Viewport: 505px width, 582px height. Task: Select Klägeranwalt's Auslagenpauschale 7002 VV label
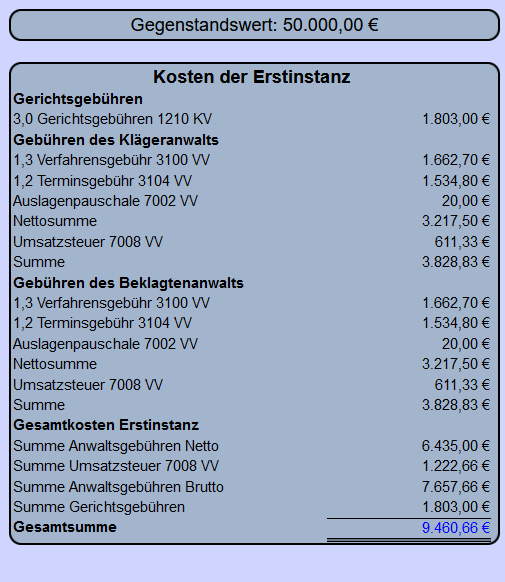[105, 201]
